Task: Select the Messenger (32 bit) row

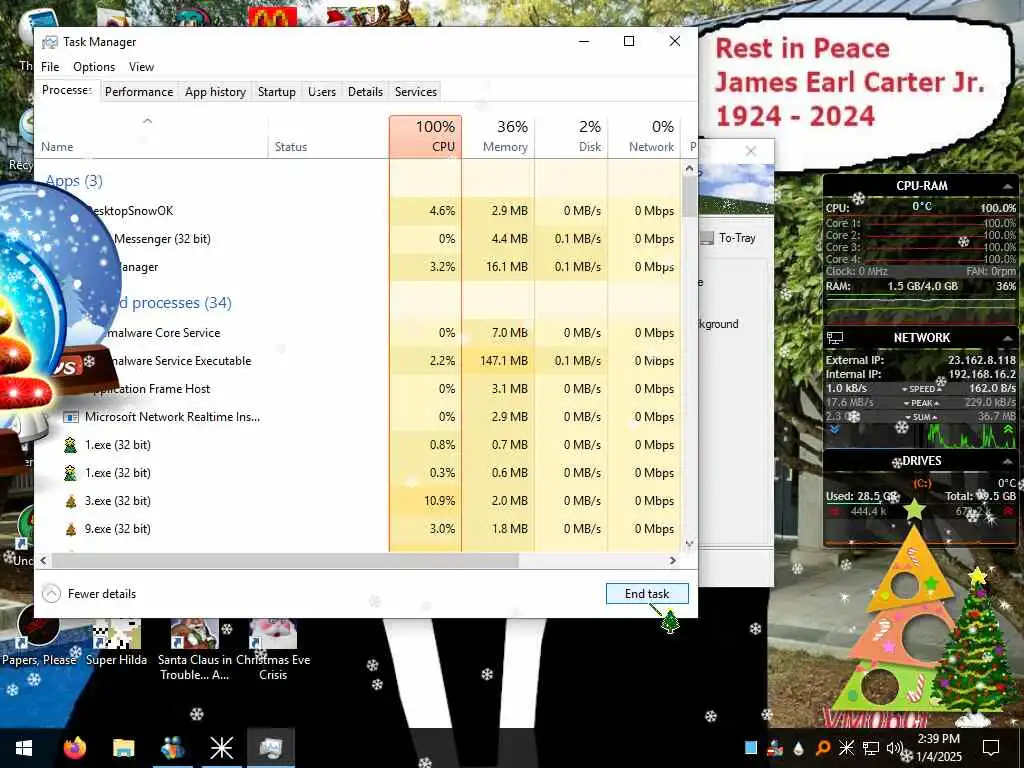Action: click(357, 239)
